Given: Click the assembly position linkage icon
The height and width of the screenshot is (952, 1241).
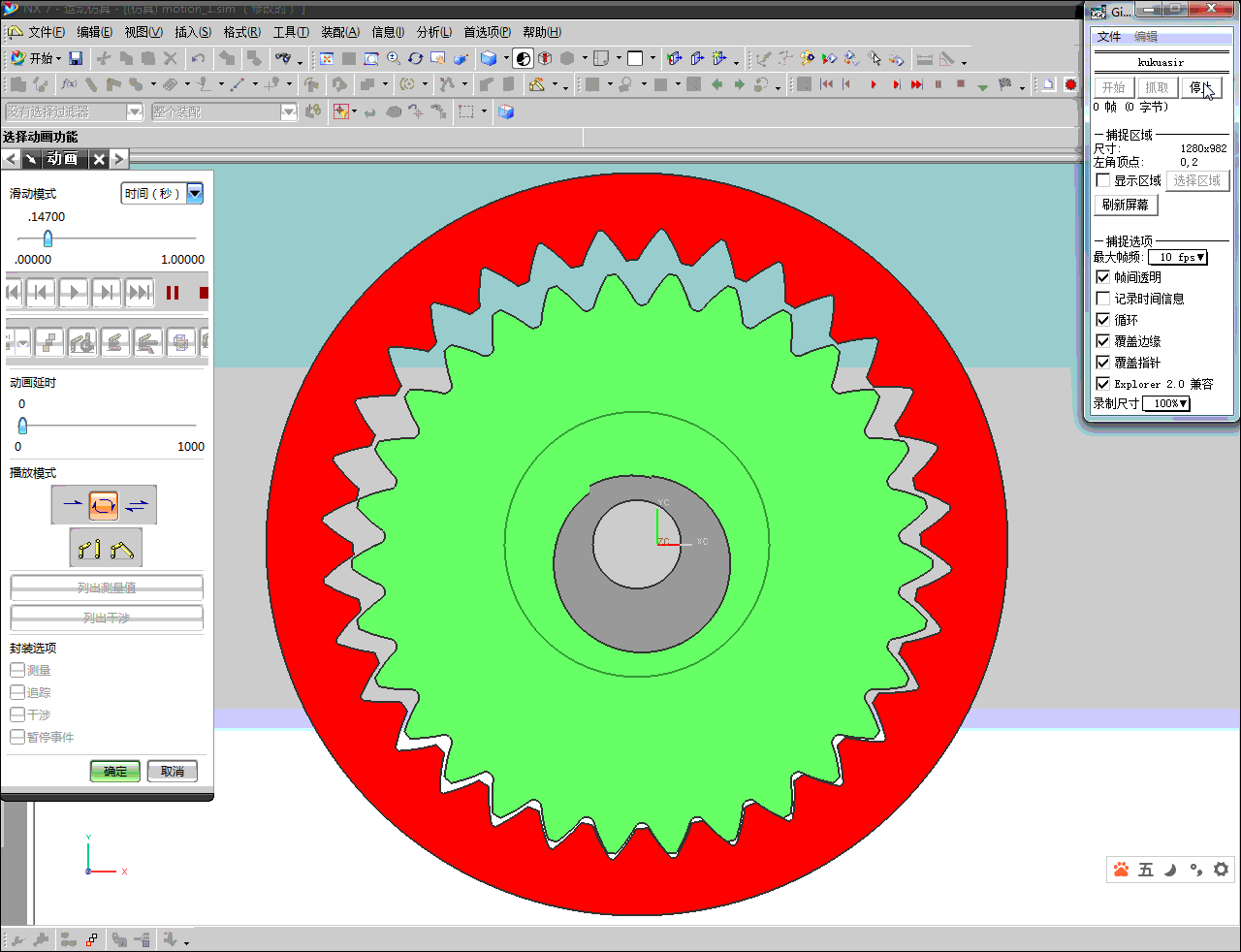Looking at the screenshot, I should point(122,549).
